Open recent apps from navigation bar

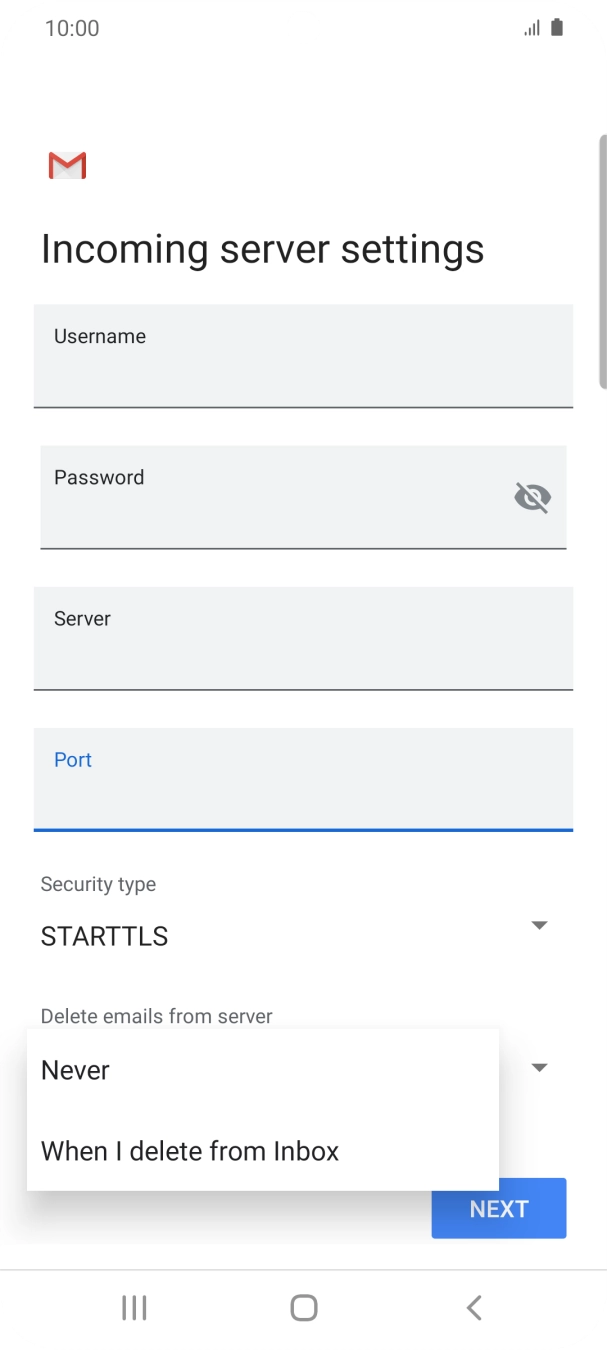click(133, 1307)
